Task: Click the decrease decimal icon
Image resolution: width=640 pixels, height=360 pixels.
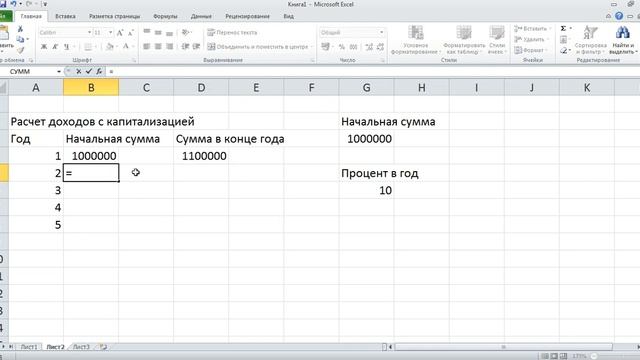Action: click(380, 47)
